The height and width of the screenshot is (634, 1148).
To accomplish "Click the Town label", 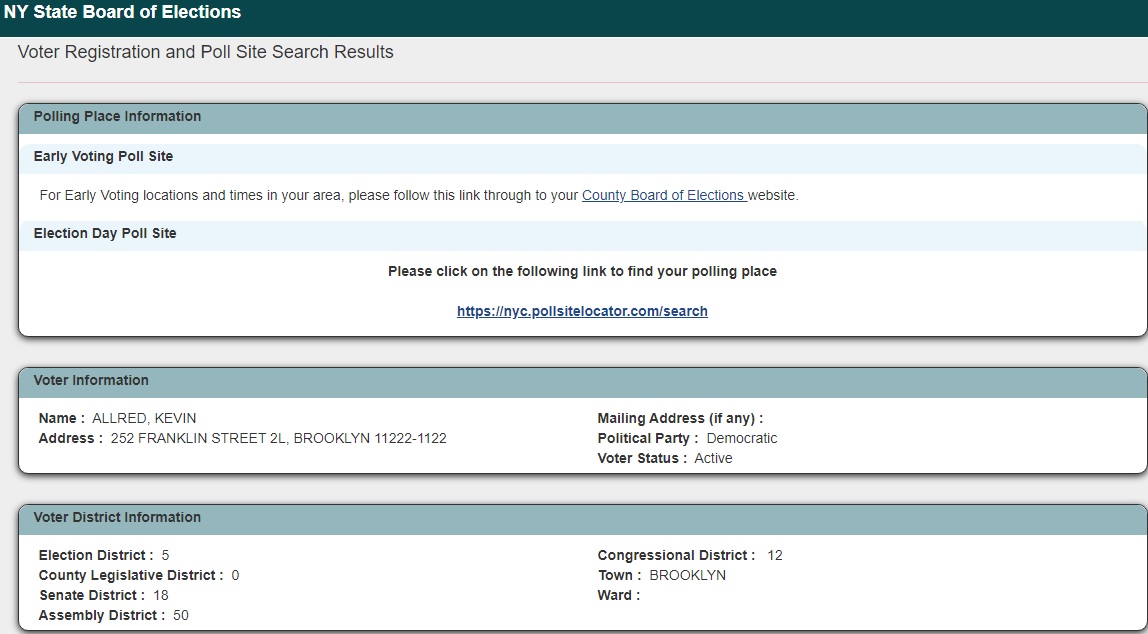I will tap(619, 575).
